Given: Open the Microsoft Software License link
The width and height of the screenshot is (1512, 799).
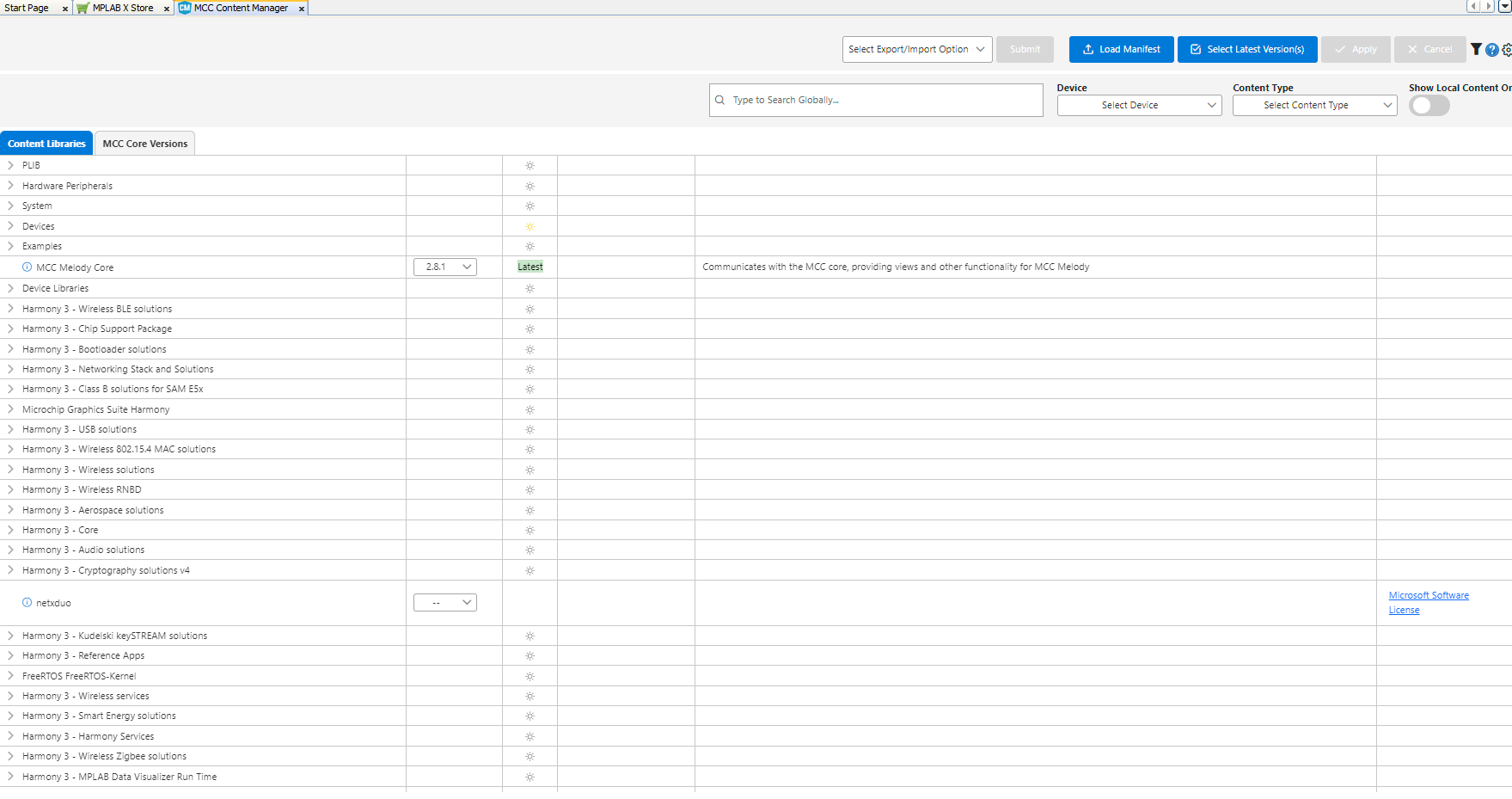Looking at the screenshot, I should click(x=1429, y=602).
